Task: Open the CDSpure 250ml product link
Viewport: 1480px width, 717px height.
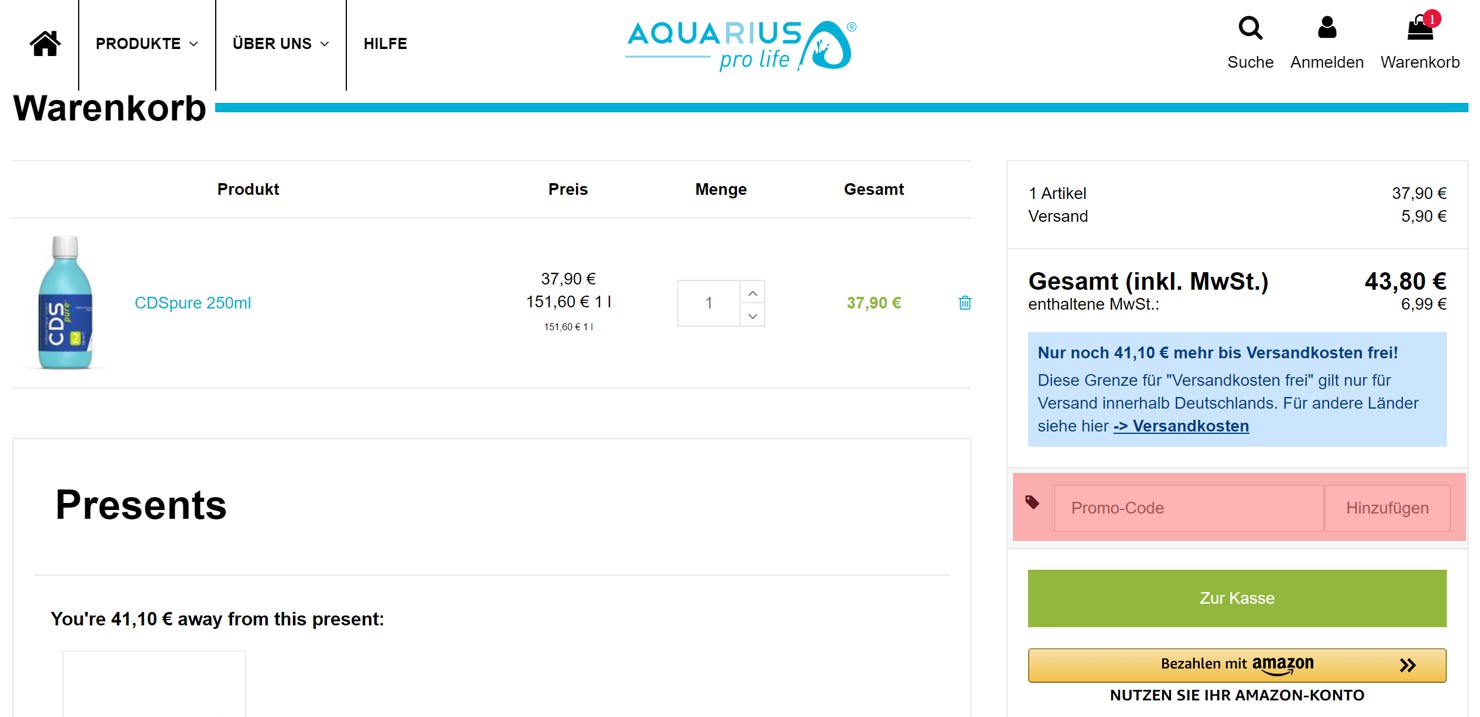Action: click(193, 303)
